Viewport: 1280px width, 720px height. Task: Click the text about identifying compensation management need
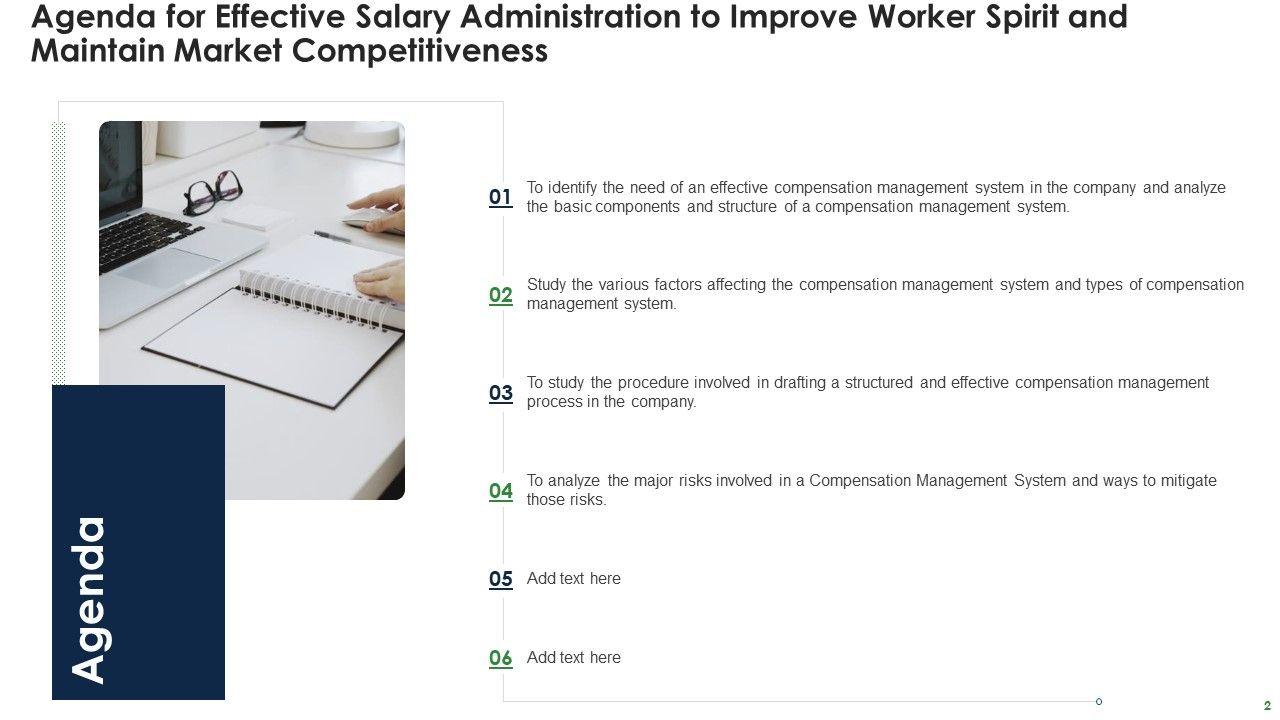click(875, 197)
